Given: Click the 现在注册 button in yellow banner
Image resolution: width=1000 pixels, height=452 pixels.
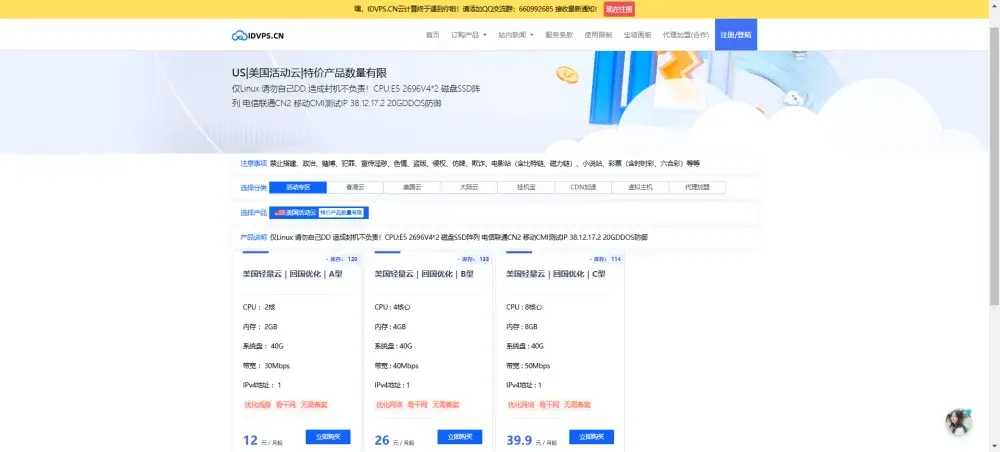Looking at the screenshot, I should 619,9.
